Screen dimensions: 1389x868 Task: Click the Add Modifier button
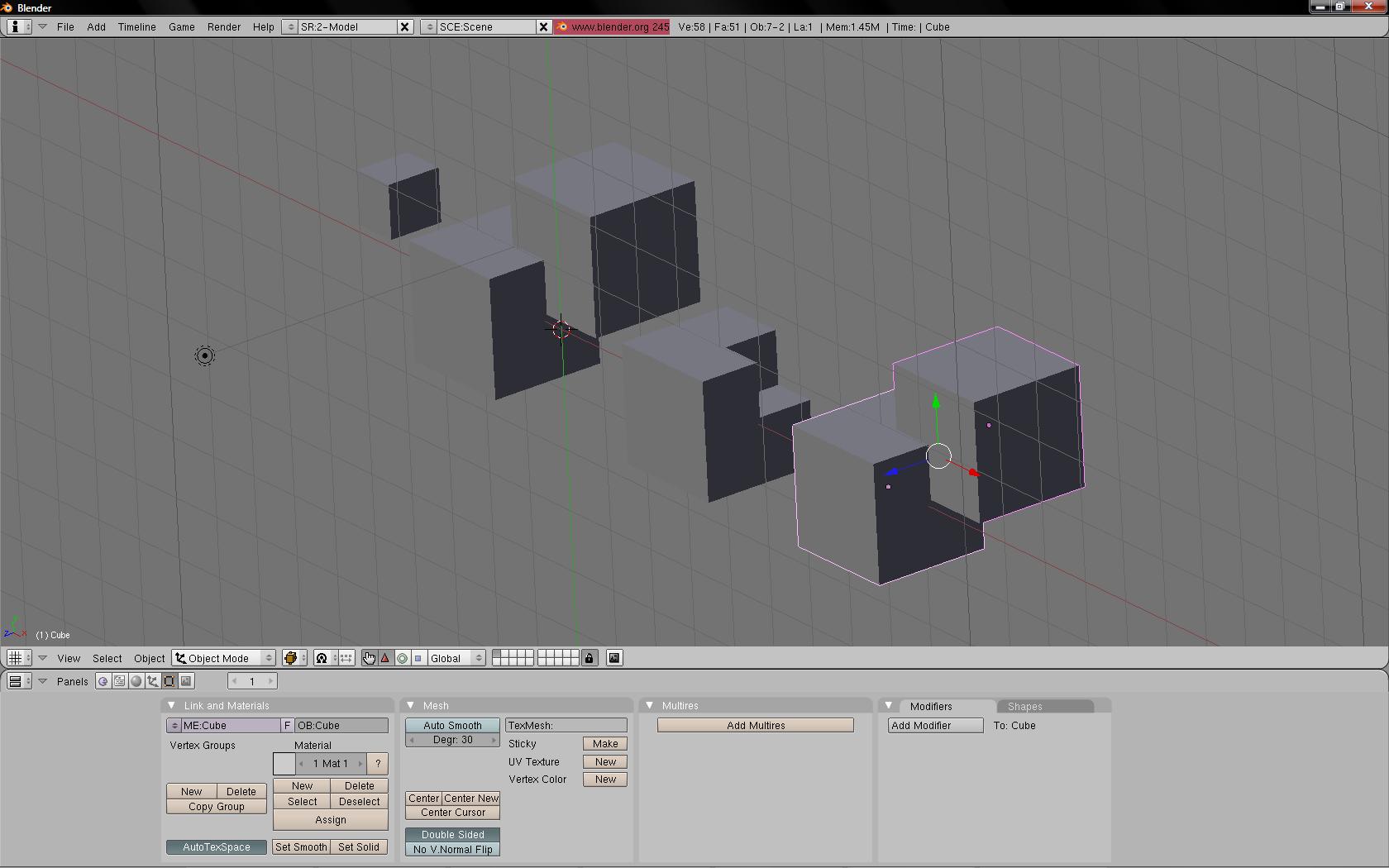click(935, 725)
